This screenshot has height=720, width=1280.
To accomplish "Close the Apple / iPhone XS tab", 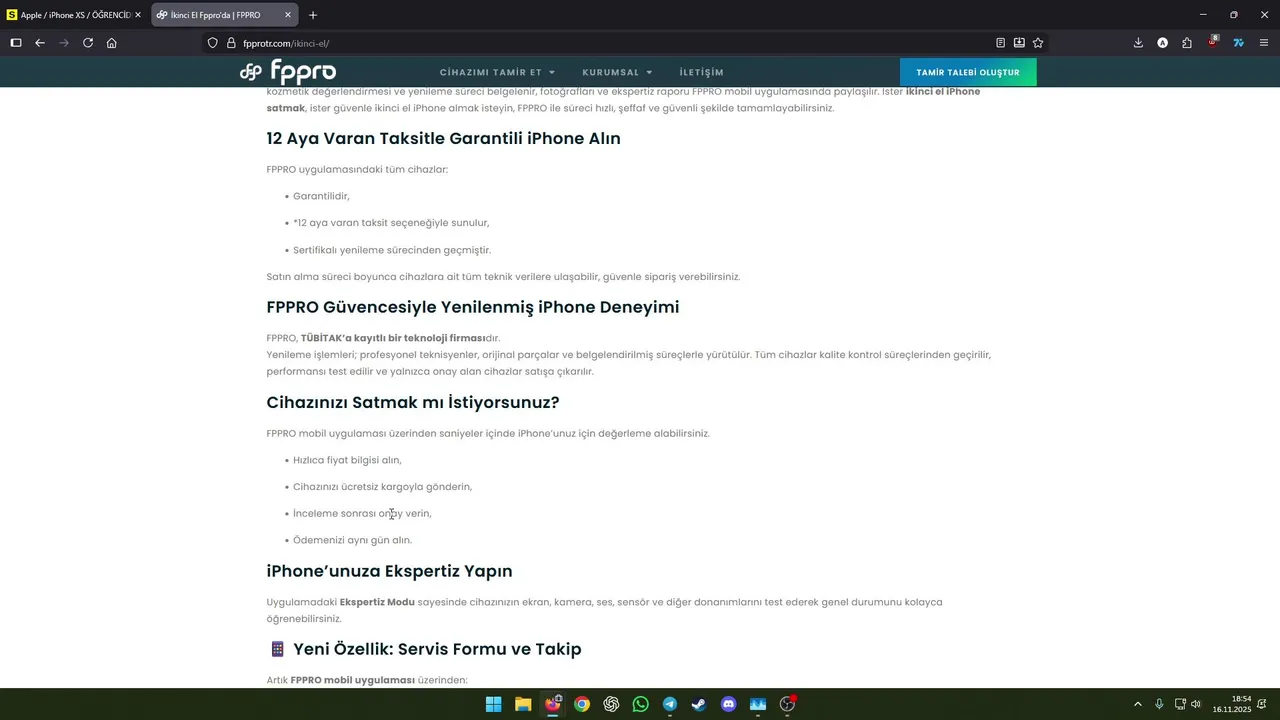I will (138, 15).
